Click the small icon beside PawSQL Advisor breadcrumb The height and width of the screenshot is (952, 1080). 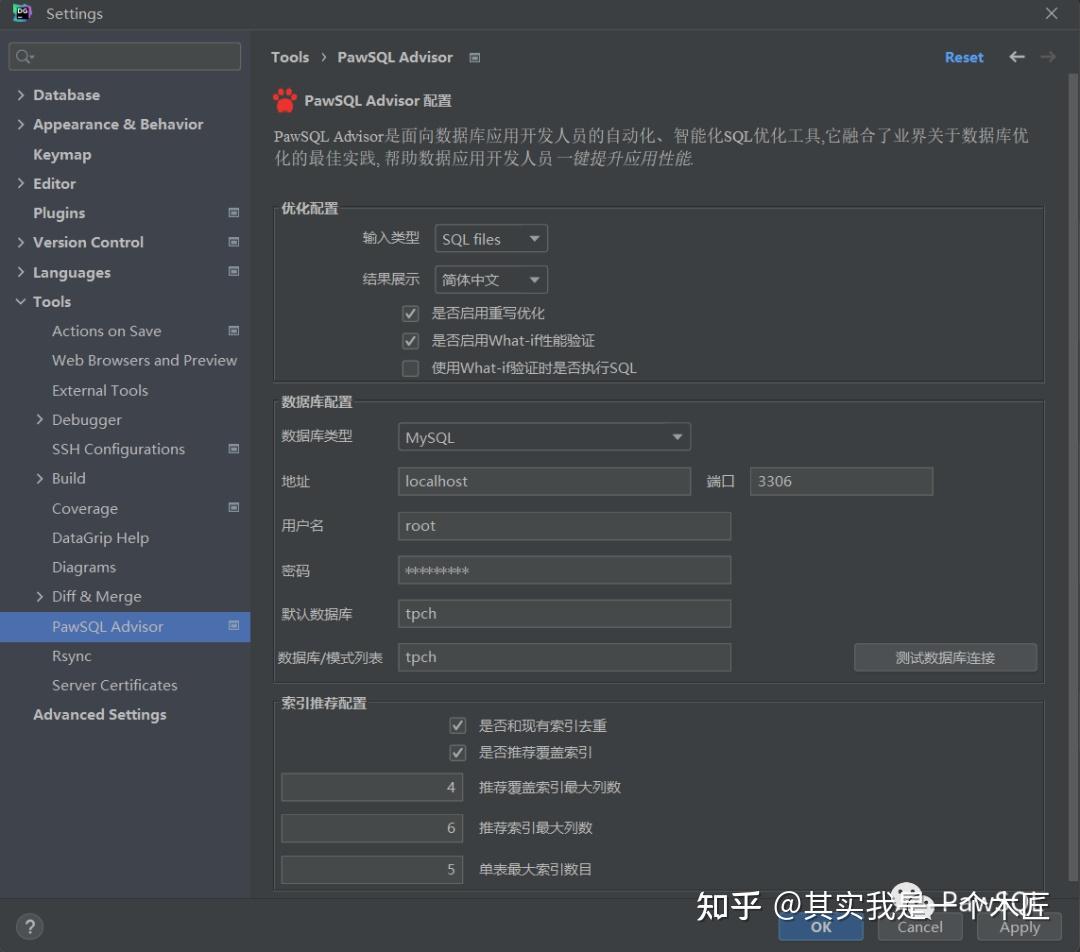click(x=473, y=57)
